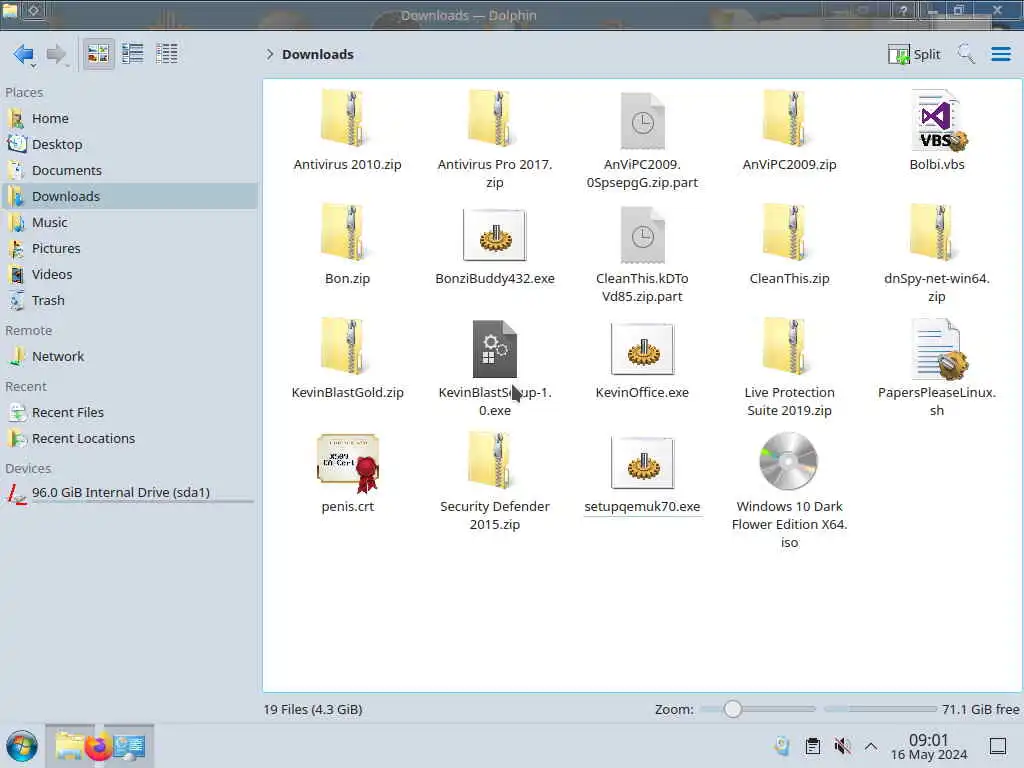The width and height of the screenshot is (1024, 768).
Task: Select KevinOffice.exe file
Action: pos(642,358)
